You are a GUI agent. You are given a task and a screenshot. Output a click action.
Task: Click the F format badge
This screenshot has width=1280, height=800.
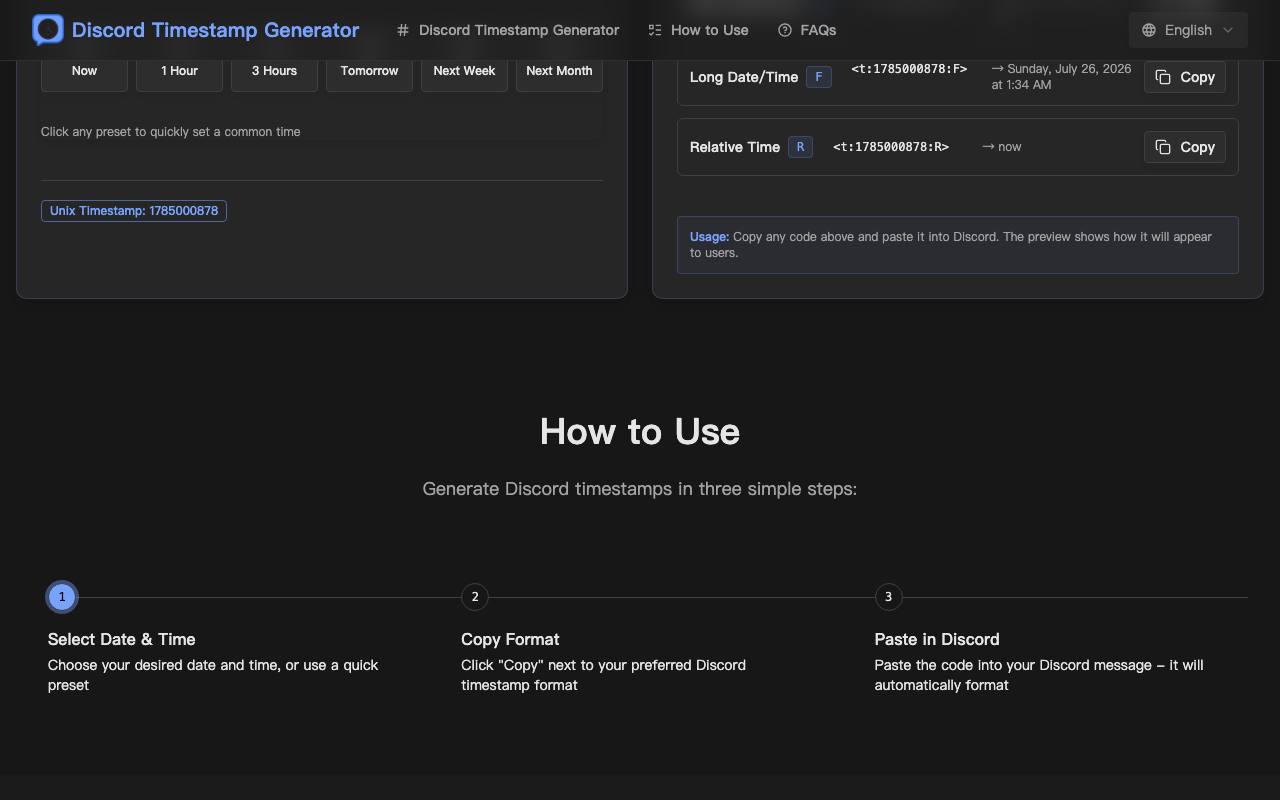(819, 77)
